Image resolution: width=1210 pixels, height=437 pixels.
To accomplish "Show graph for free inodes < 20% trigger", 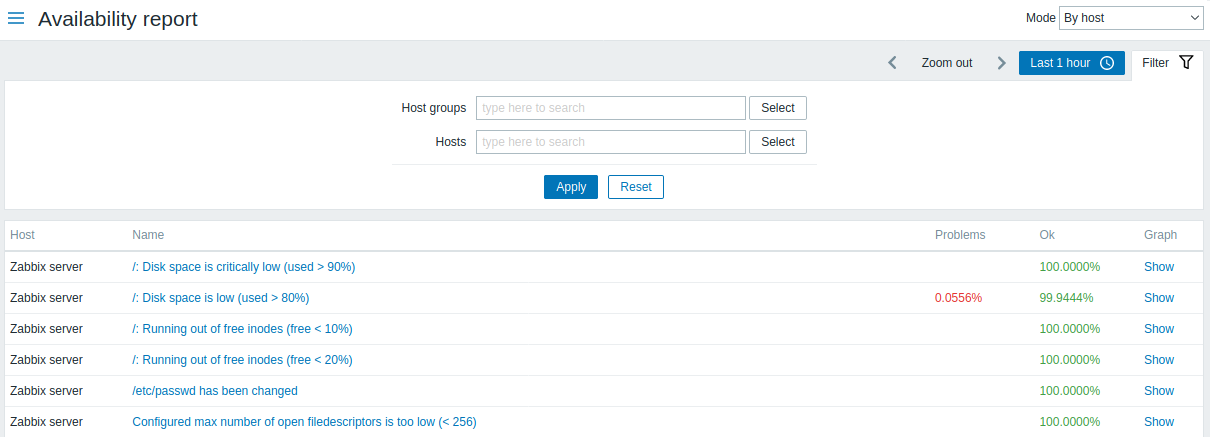I will [x=1158, y=360].
